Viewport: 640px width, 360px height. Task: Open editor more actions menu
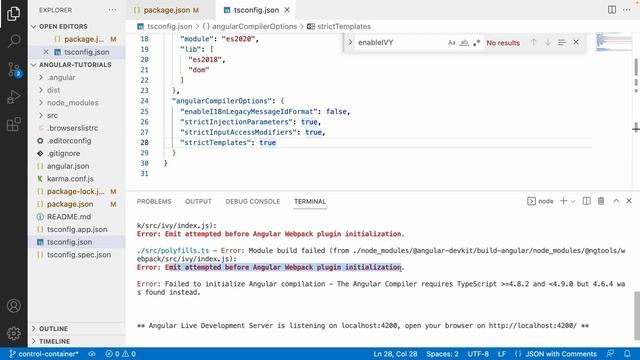[627, 10]
